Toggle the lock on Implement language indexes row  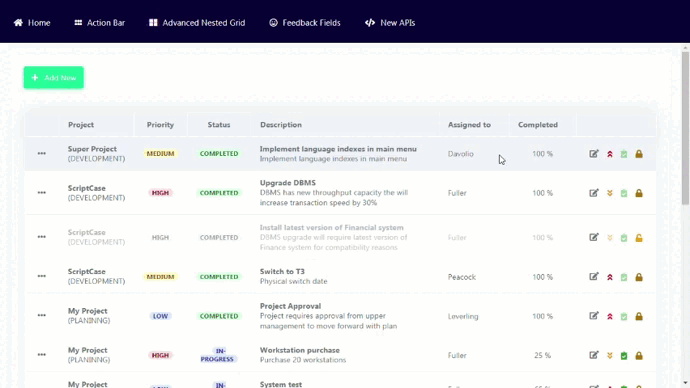(x=639, y=154)
